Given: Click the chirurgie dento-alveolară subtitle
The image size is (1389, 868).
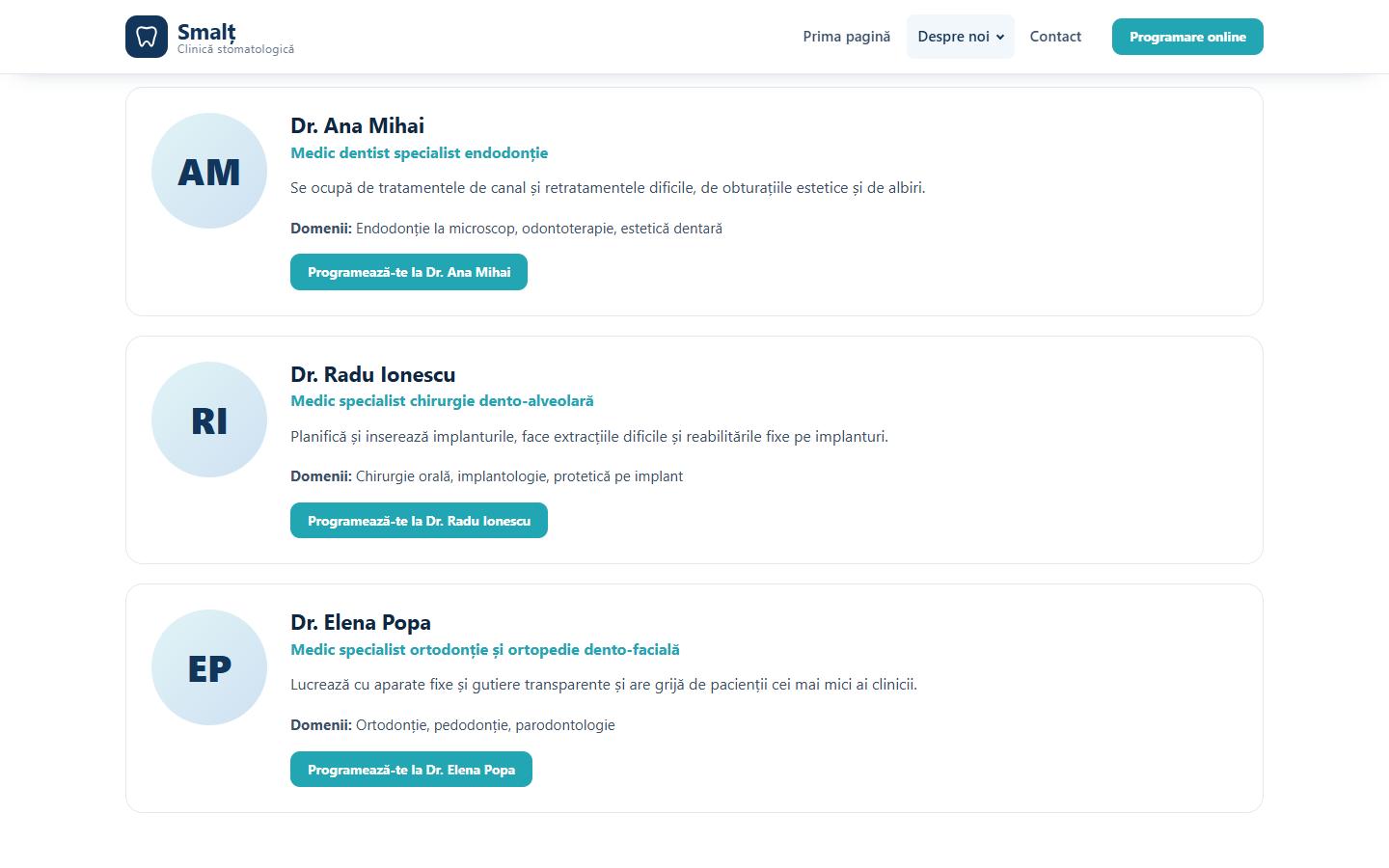Looking at the screenshot, I should 442,400.
